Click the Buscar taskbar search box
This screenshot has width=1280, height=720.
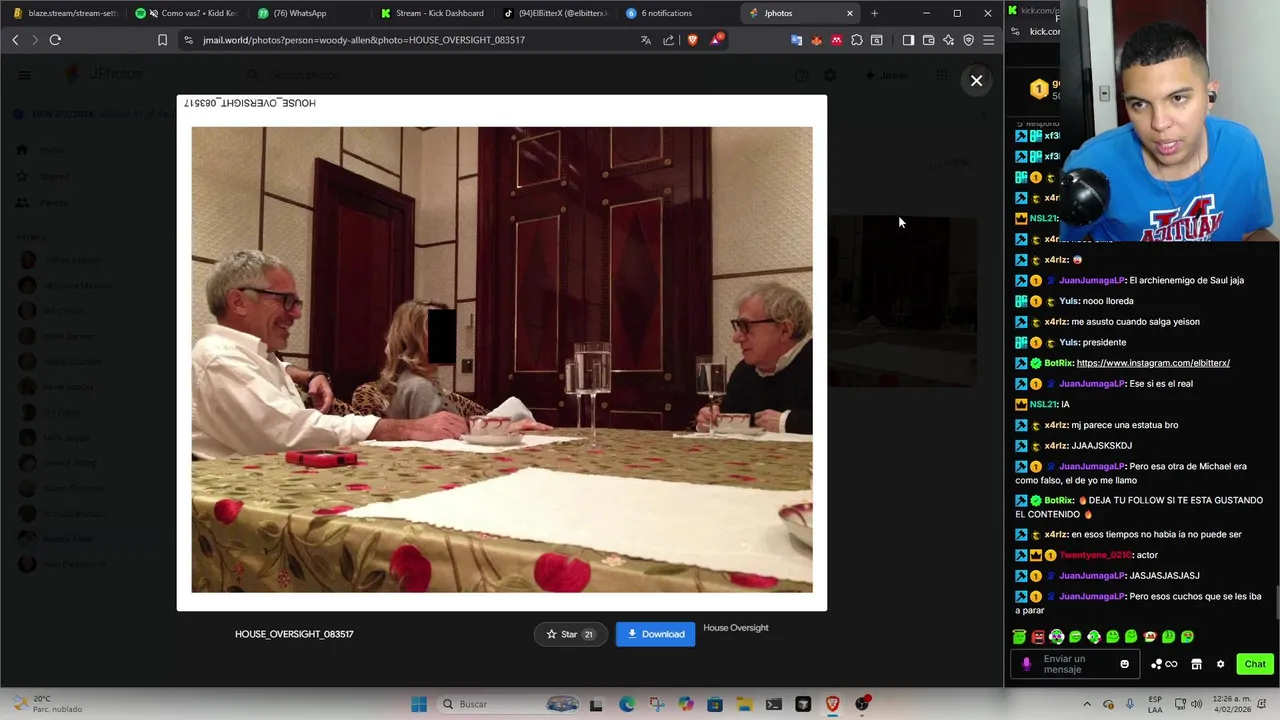510,704
